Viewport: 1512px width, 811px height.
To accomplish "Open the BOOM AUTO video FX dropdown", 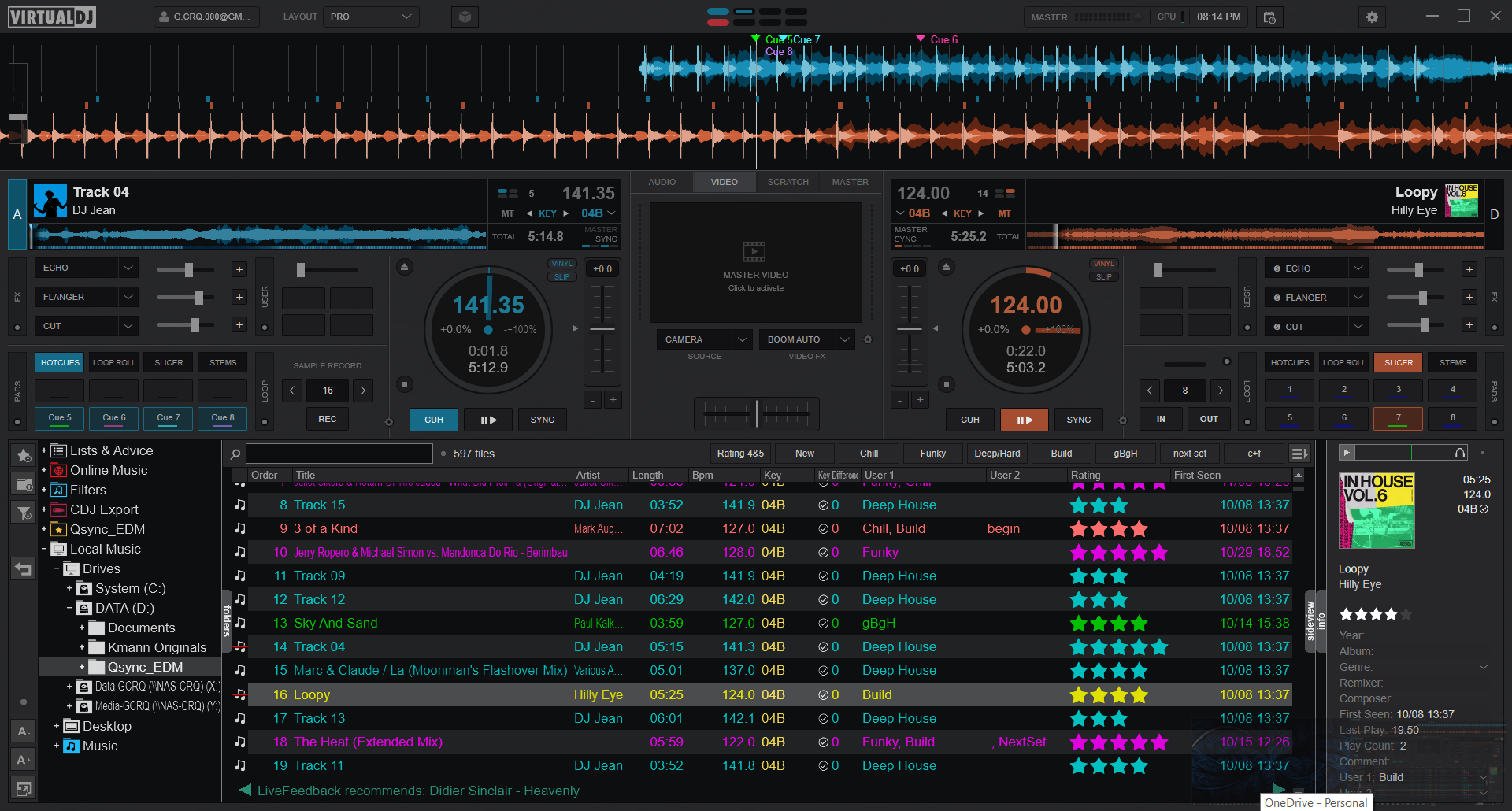I will [806, 339].
